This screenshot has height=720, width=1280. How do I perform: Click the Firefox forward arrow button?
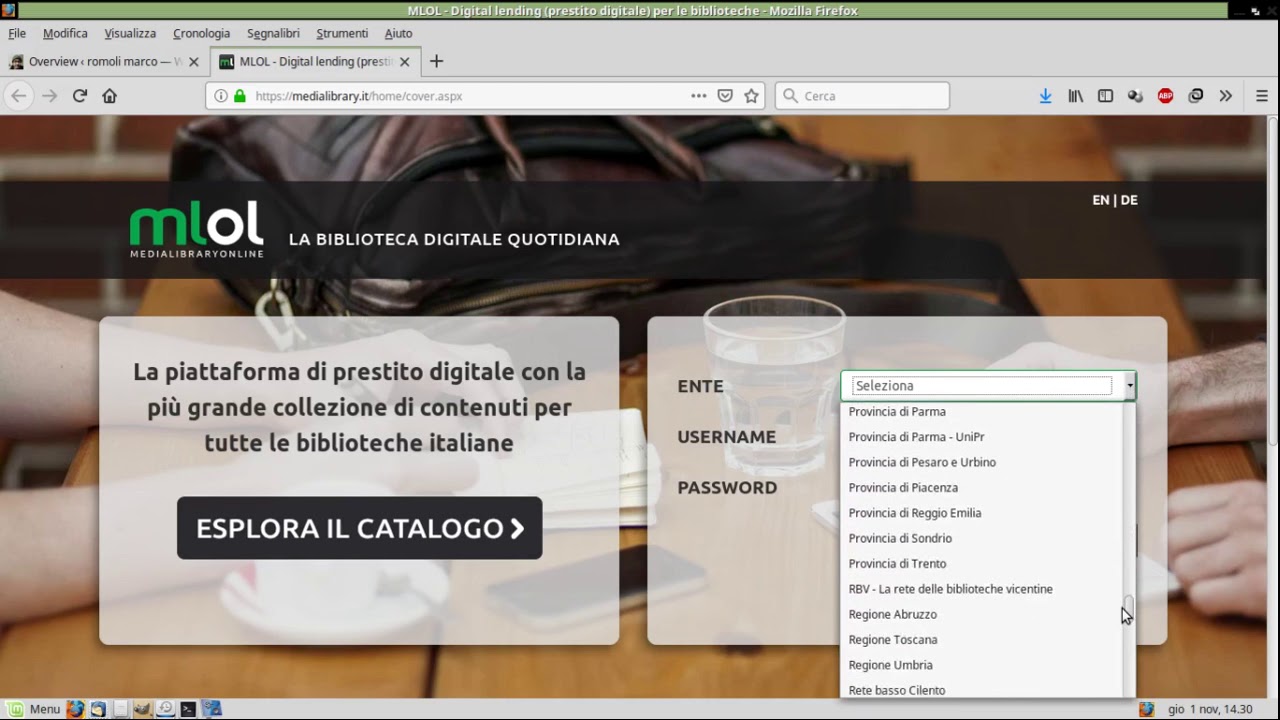(x=50, y=96)
